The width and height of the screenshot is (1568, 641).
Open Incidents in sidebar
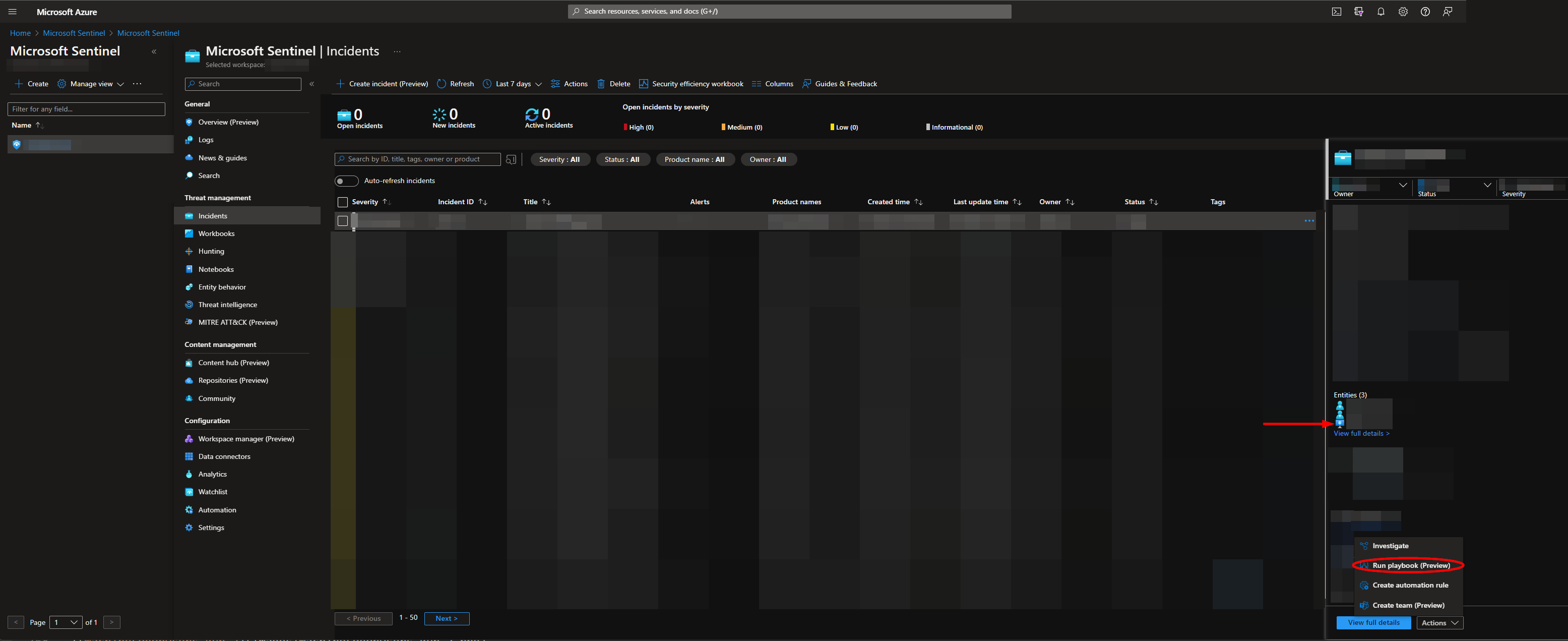point(247,216)
